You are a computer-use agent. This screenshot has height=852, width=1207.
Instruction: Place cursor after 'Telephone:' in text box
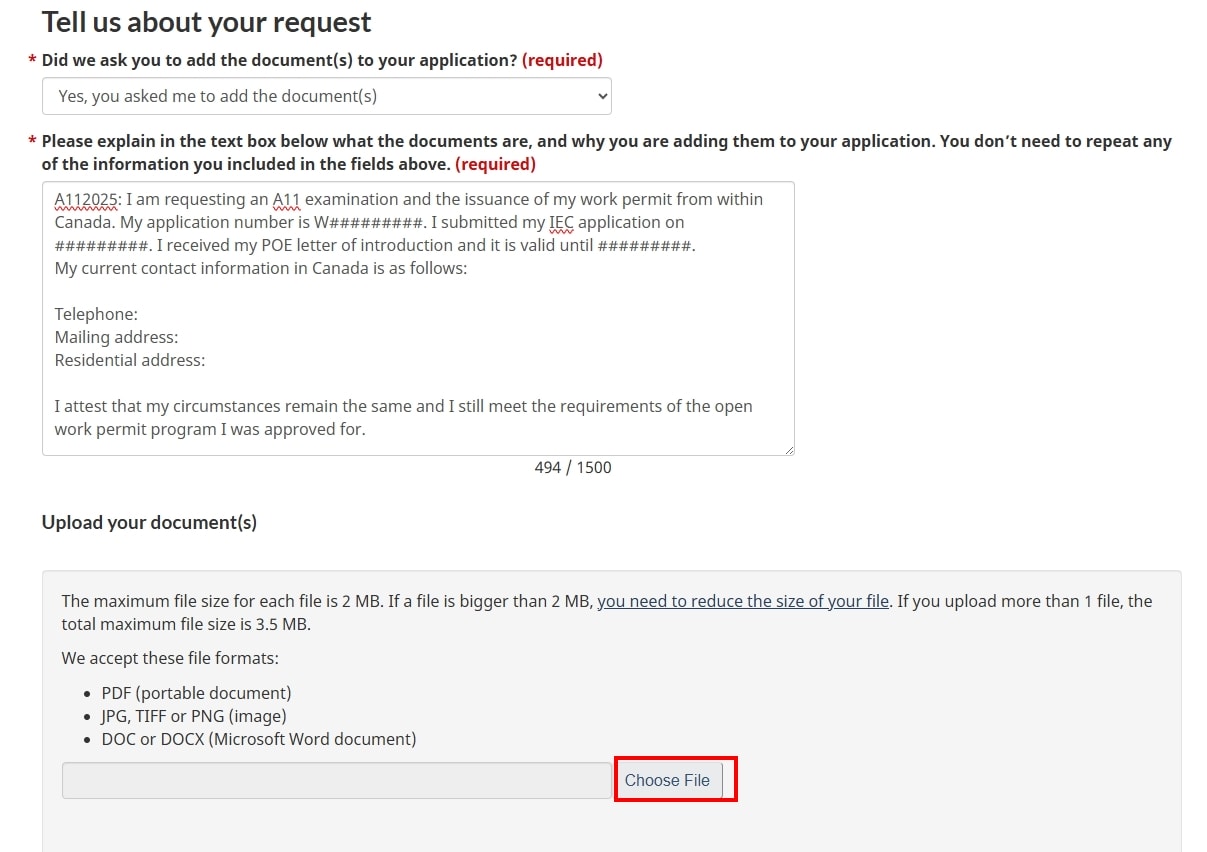pos(140,315)
